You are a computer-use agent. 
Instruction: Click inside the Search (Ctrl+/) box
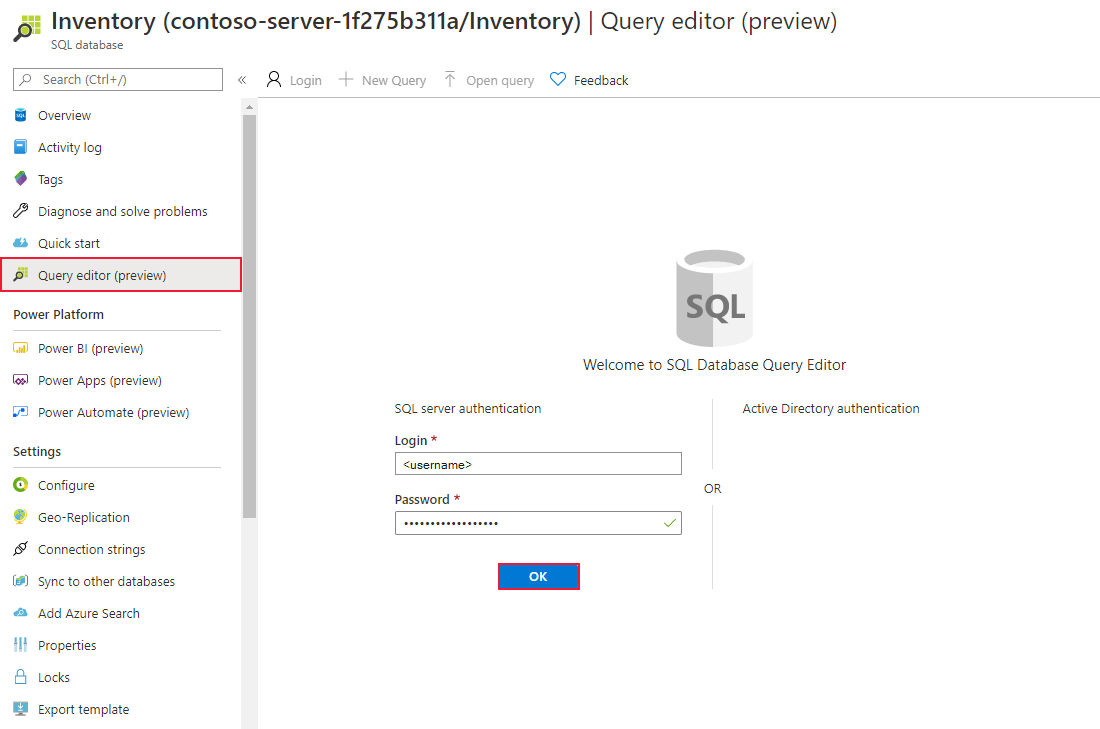coord(117,79)
